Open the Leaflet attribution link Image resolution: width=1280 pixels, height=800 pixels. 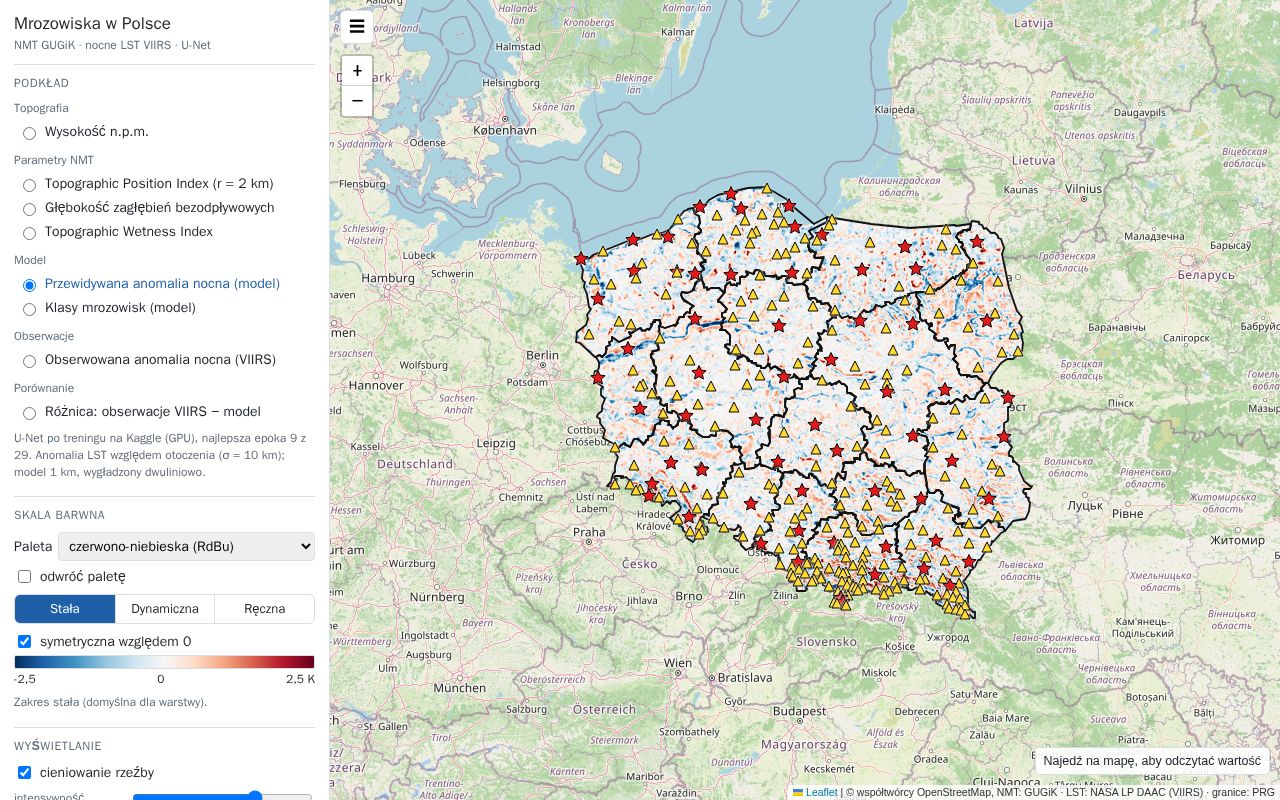coord(821,792)
